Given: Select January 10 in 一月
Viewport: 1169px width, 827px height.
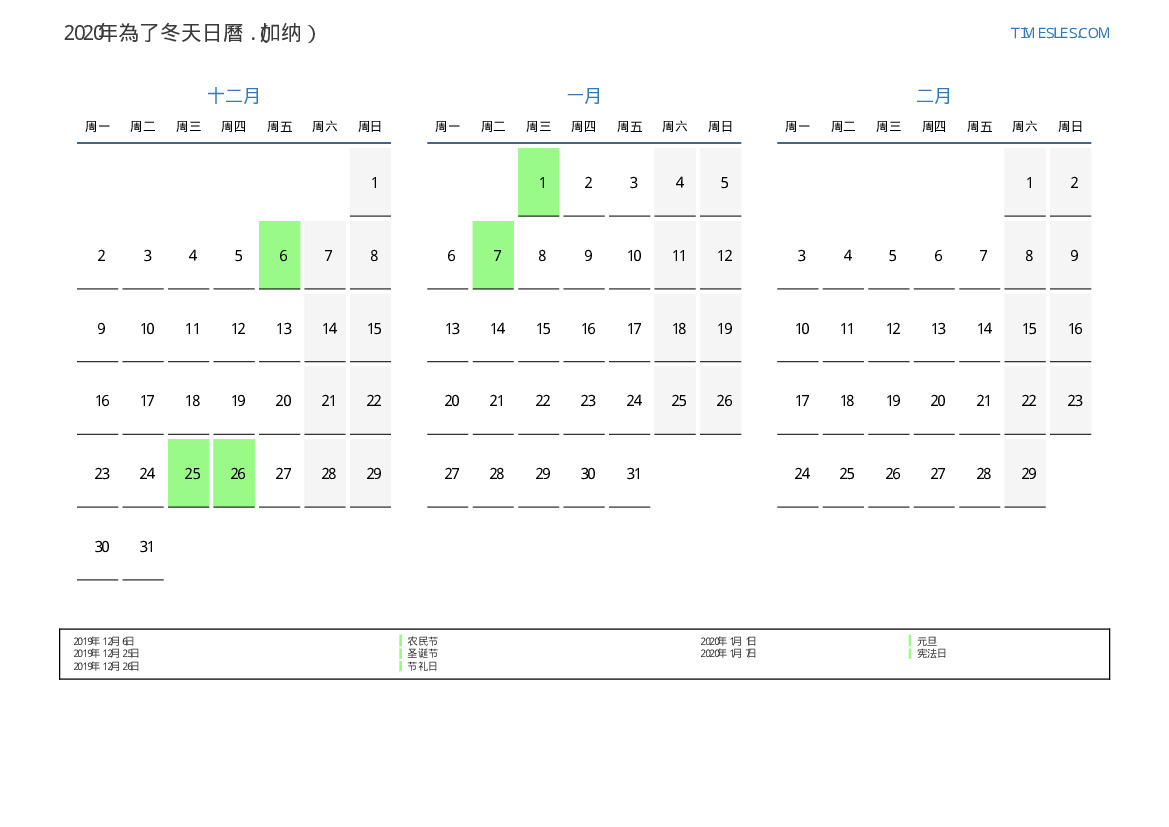Looking at the screenshot, I should click(629, 255).
